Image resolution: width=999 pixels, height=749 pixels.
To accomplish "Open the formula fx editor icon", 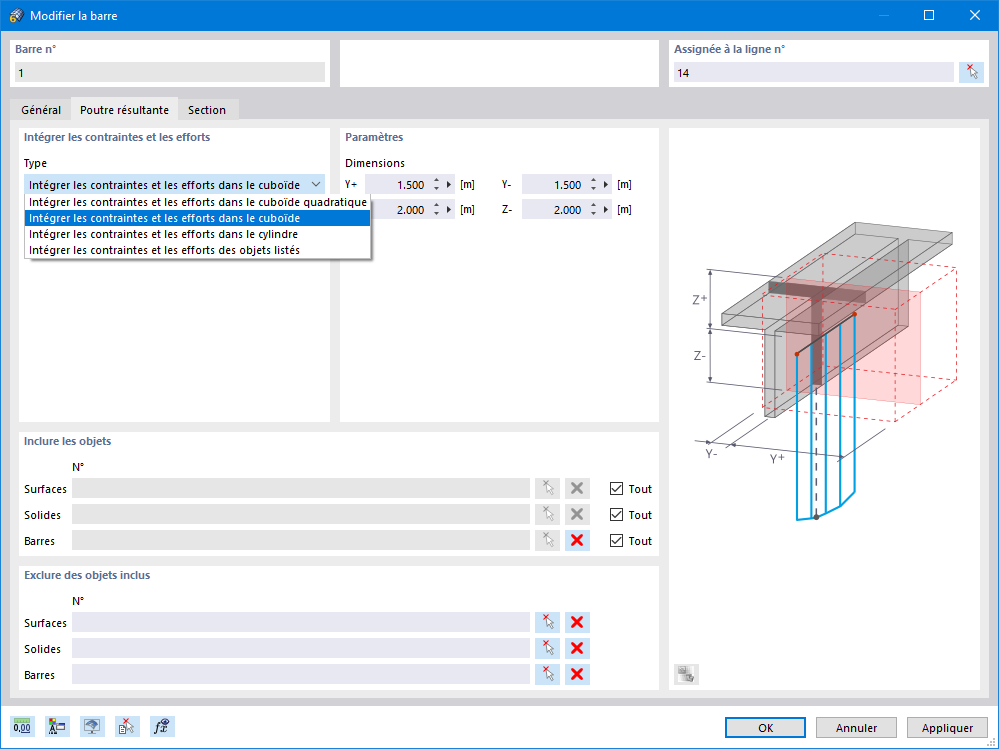I will 162,726.
